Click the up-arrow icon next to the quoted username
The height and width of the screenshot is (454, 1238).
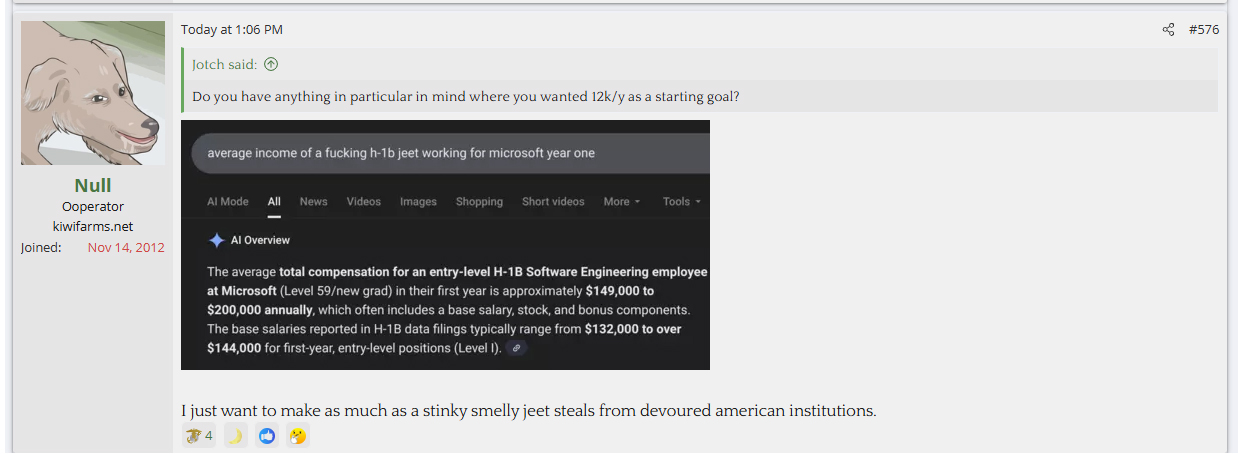(x=271, y=64)
